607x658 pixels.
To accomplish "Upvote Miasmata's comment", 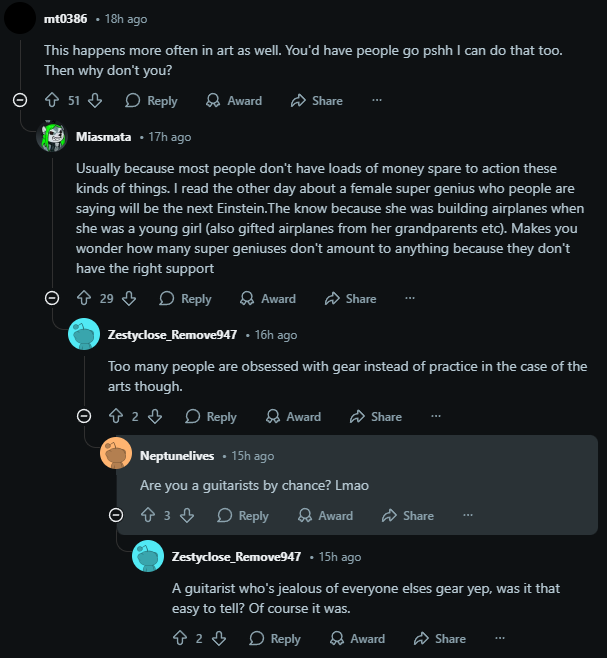I will pos(84,298).
